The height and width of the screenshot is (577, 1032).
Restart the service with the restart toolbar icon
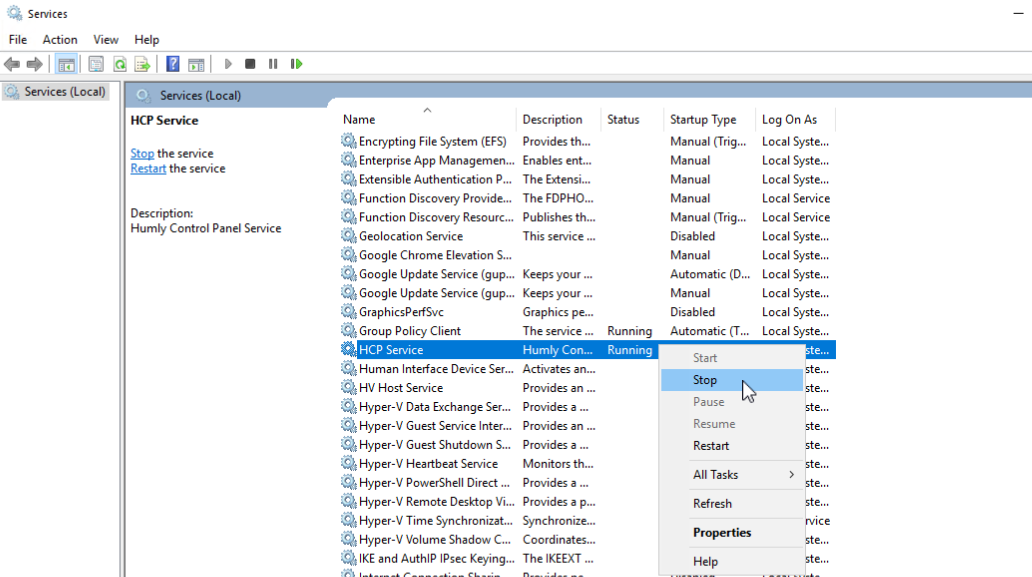click(x=296, y=63)
